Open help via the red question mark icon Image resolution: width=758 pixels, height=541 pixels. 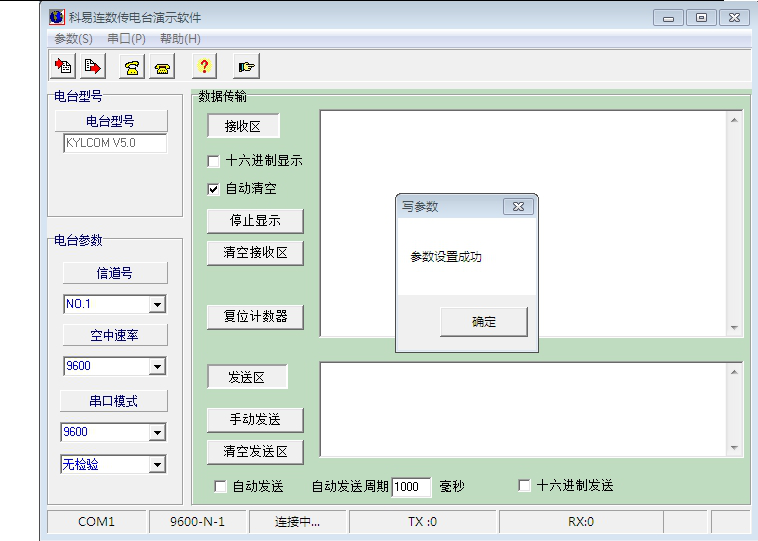click(x=203, y=67)
